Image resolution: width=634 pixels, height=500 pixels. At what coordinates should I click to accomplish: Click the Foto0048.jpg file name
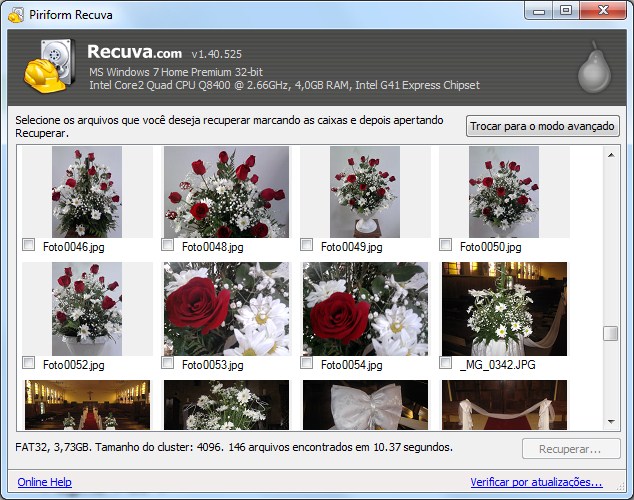213,247
